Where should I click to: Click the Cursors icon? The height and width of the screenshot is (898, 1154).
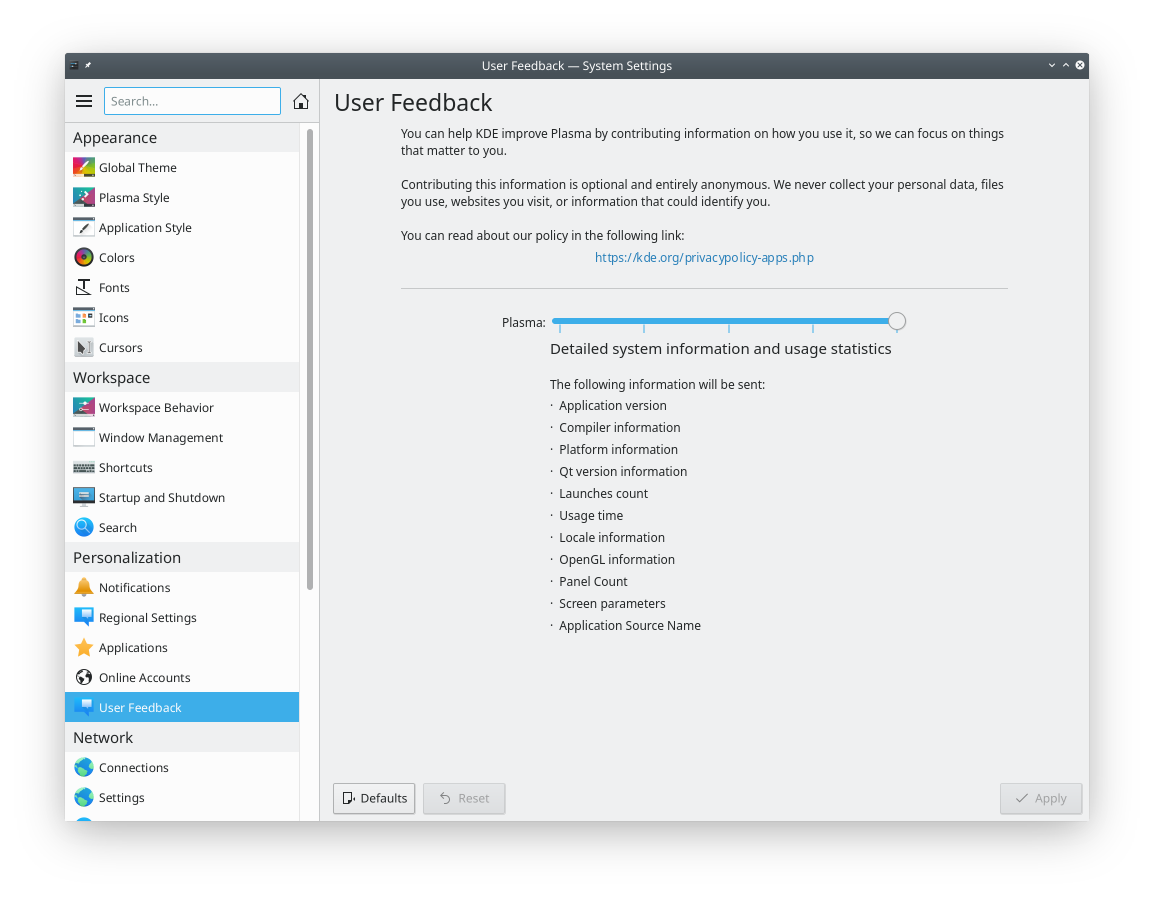(84, 347)
